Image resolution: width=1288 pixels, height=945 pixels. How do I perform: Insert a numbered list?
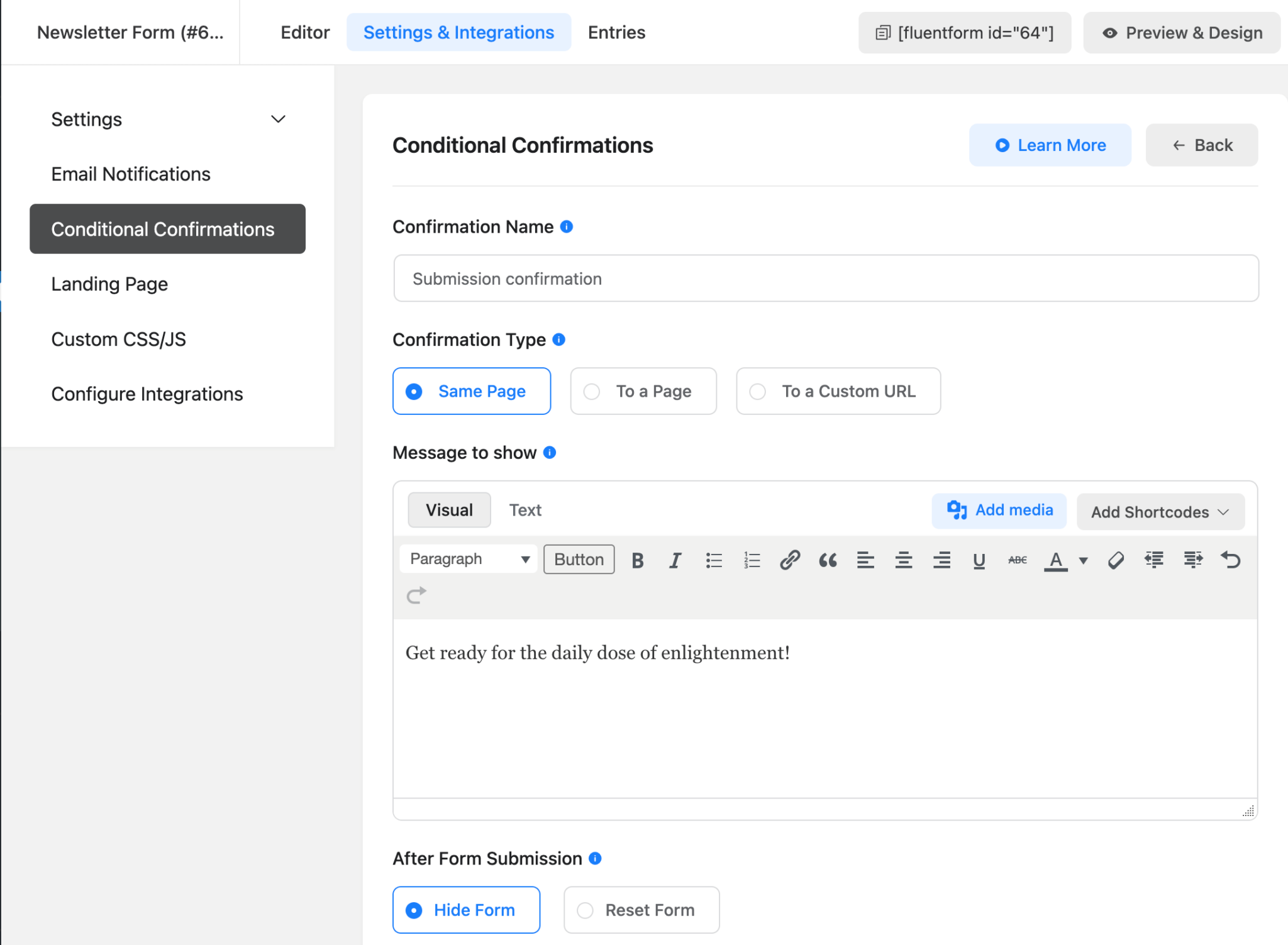pos(751,559)
